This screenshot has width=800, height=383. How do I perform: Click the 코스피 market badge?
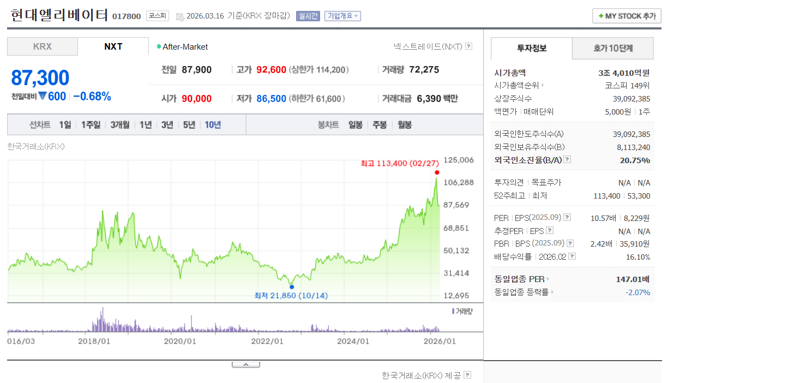(157, 16)
